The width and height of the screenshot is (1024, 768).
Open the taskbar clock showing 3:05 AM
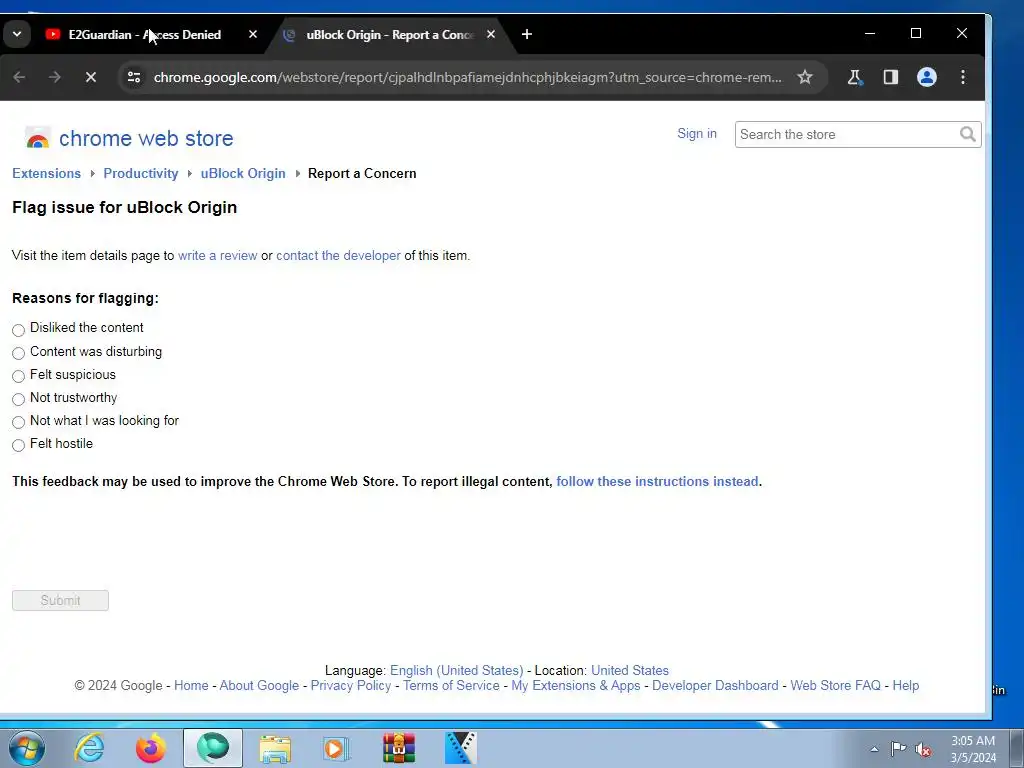click(x=973, y=749)
